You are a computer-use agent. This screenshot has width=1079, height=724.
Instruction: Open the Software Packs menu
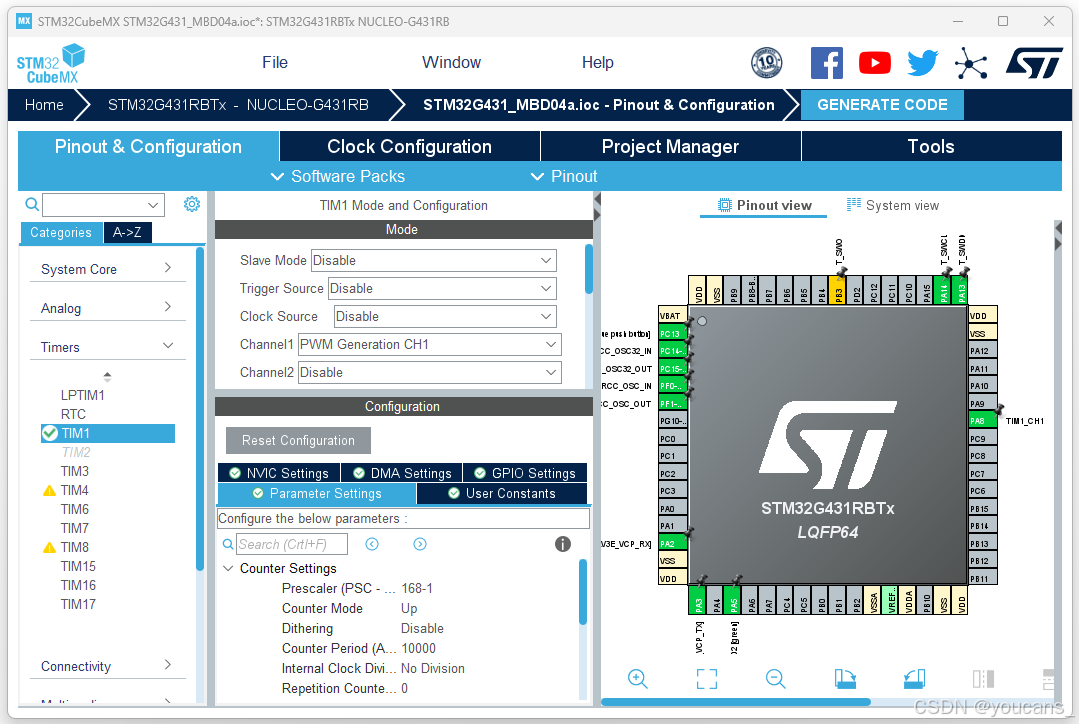338,176
